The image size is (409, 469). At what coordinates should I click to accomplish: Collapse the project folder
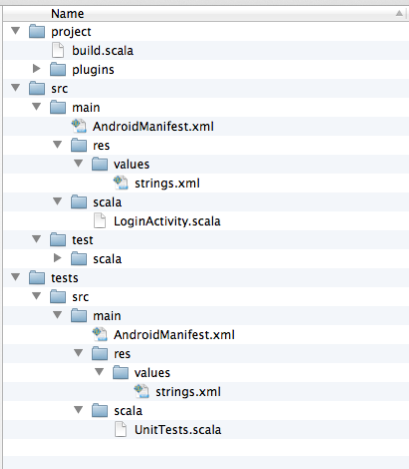tap(15, 31)
